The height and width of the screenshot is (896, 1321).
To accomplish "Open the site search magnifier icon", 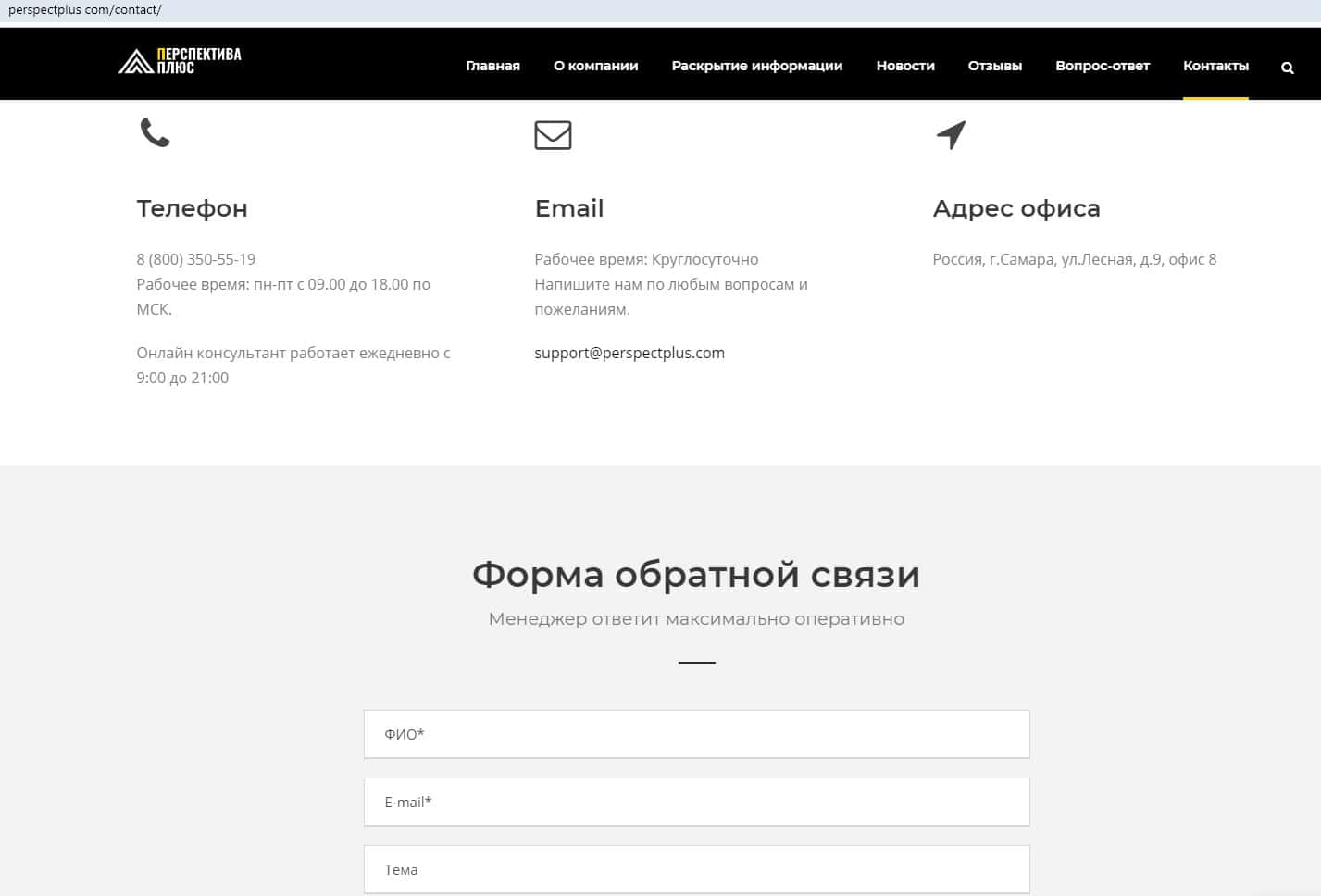I will point(1287,68).
